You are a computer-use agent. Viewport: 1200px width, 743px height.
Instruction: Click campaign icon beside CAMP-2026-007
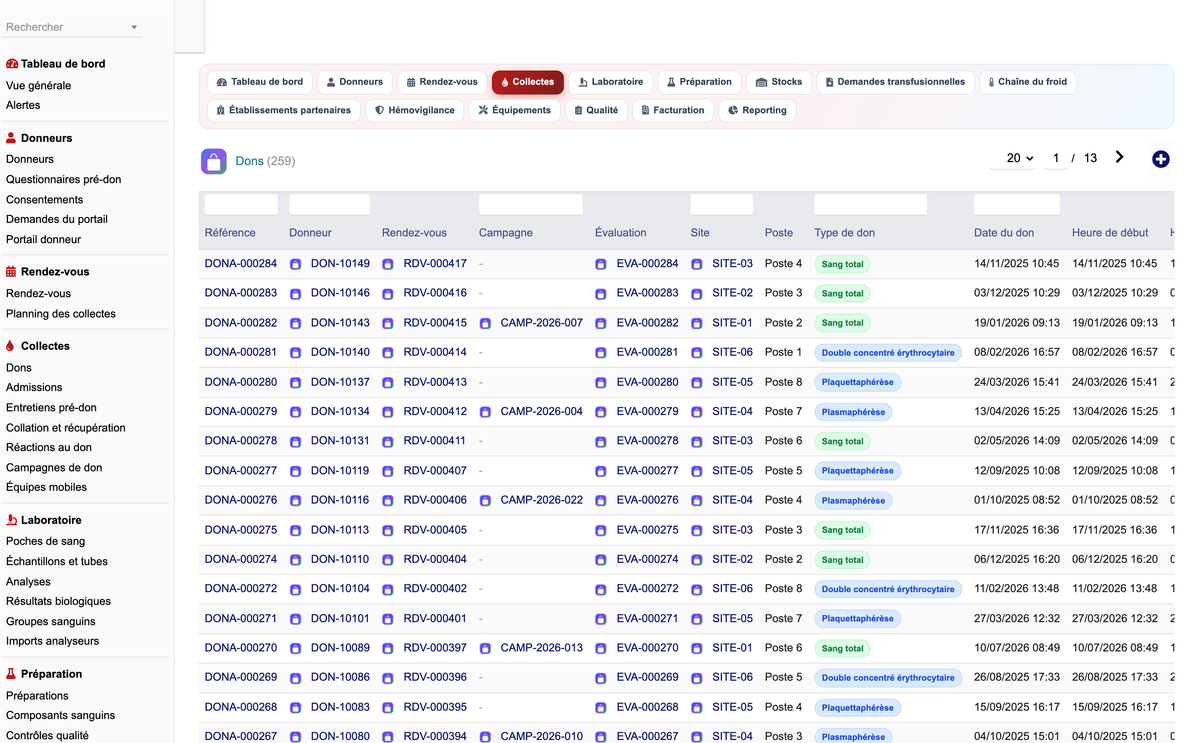pyautogui.click(x=485, y=324)
